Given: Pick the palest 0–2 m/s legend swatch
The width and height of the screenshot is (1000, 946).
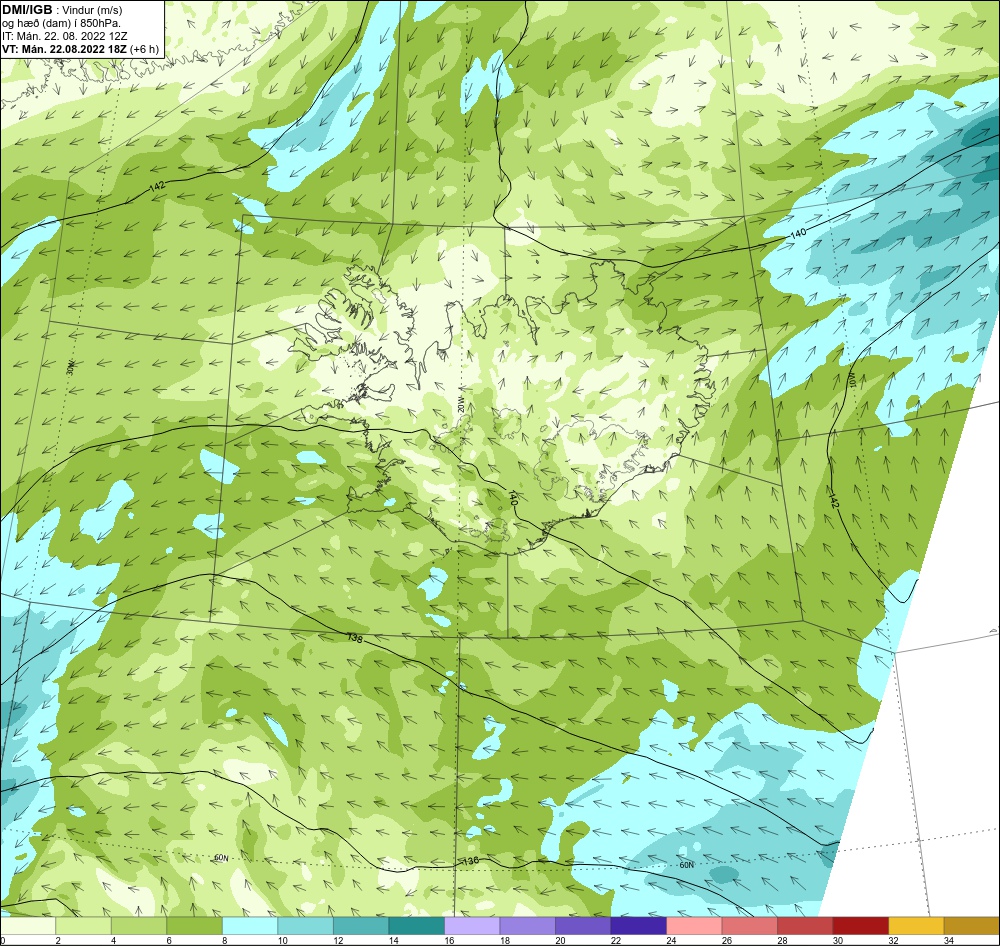Looking at the screenshot, I should pos(28,925).
